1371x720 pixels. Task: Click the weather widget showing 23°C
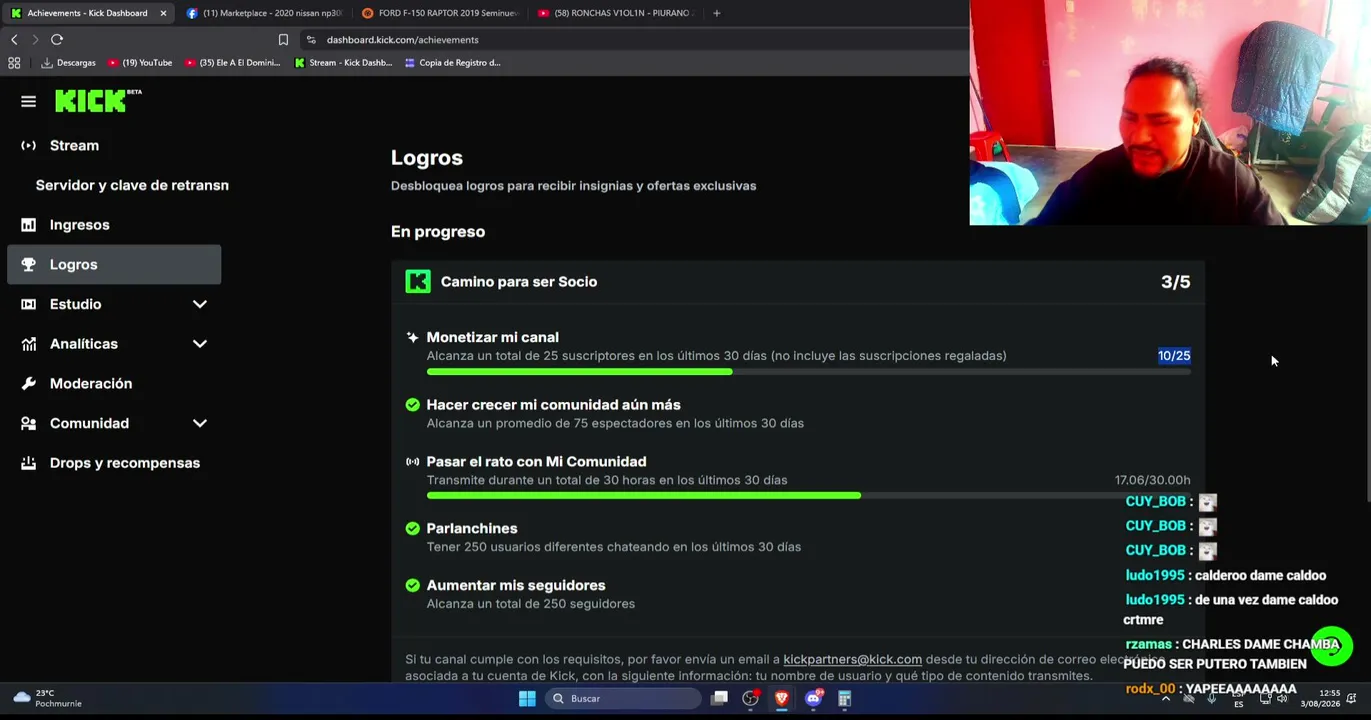click(48, 698)
